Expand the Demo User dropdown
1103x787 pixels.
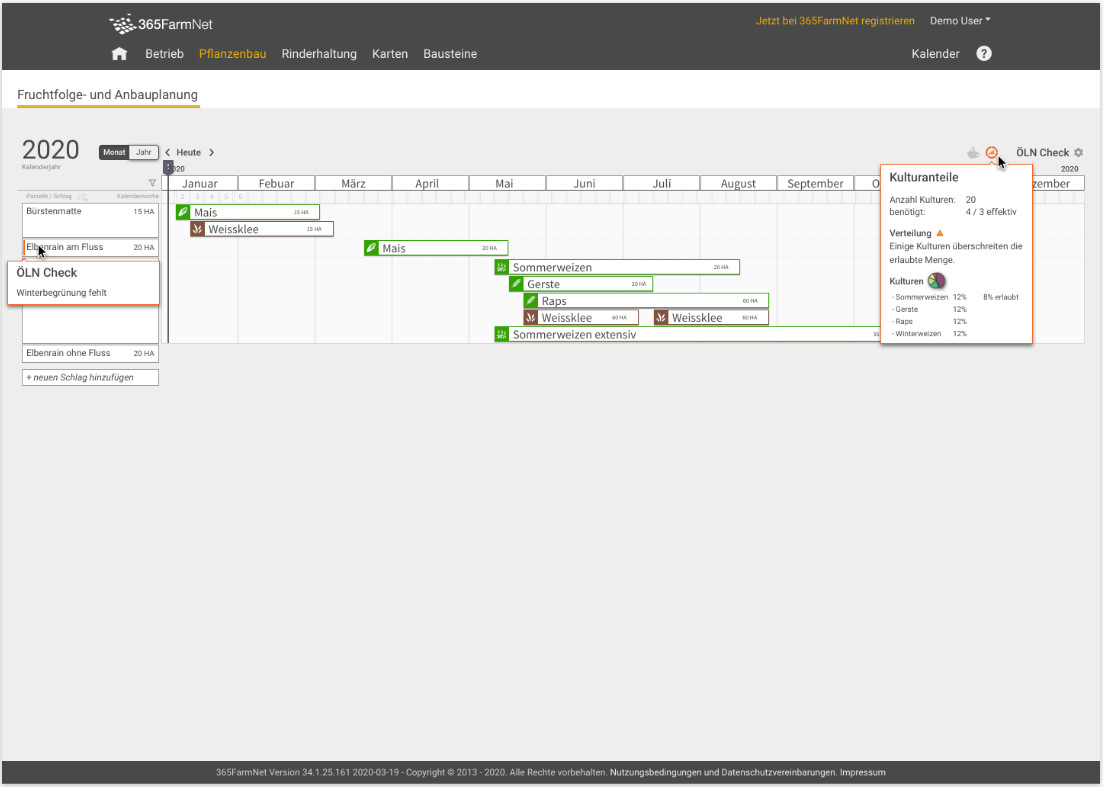(960, 21)
